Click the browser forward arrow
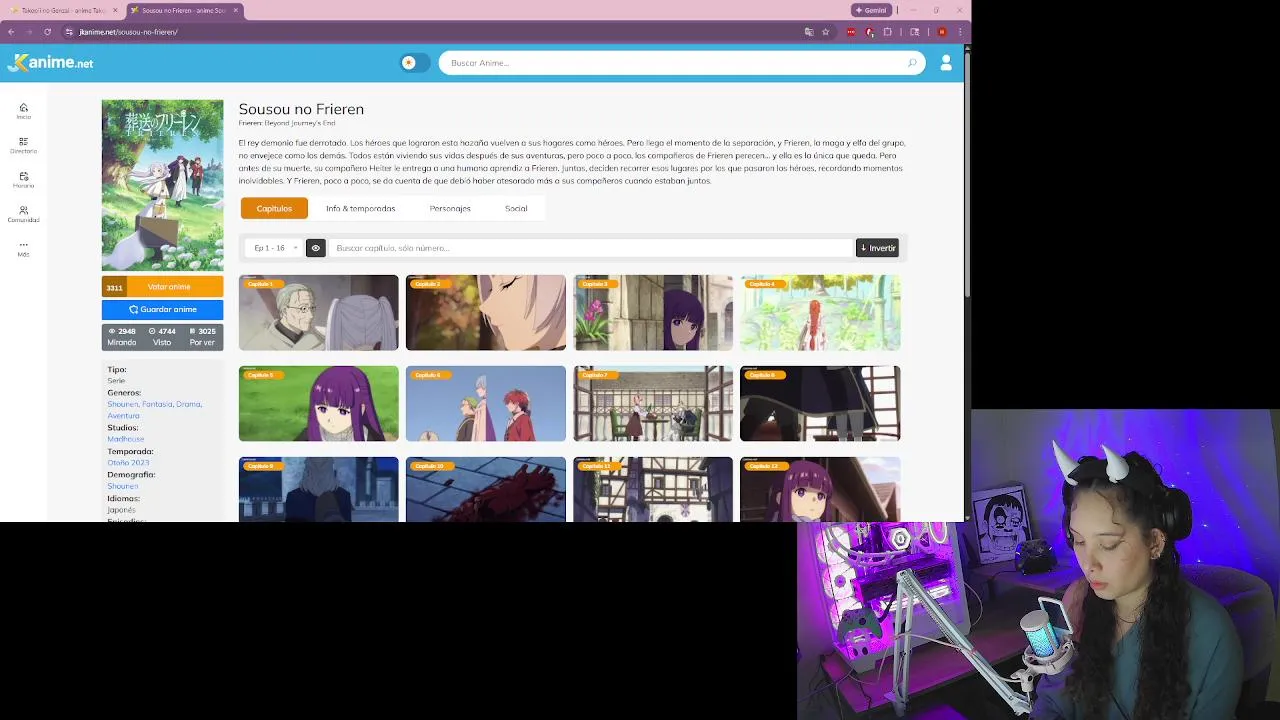This screenshot has width=1280, height=720. coord(29,32)
